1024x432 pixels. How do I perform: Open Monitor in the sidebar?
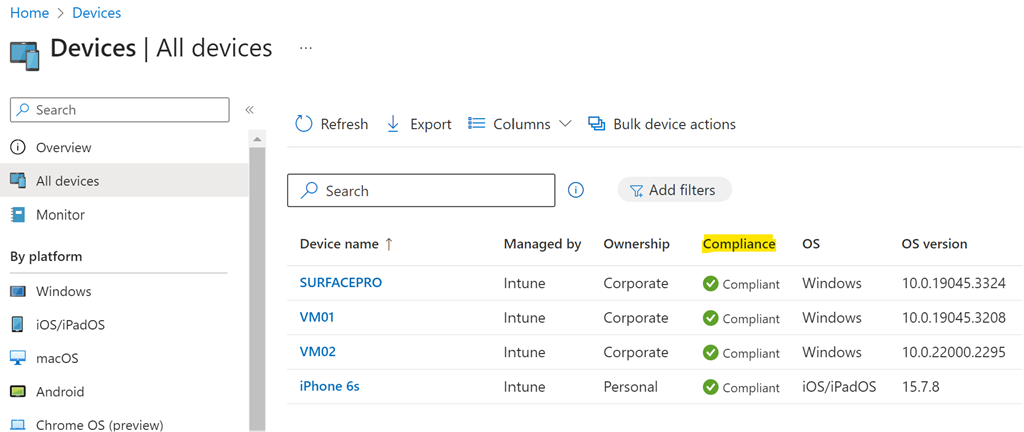tap(60, 215)
